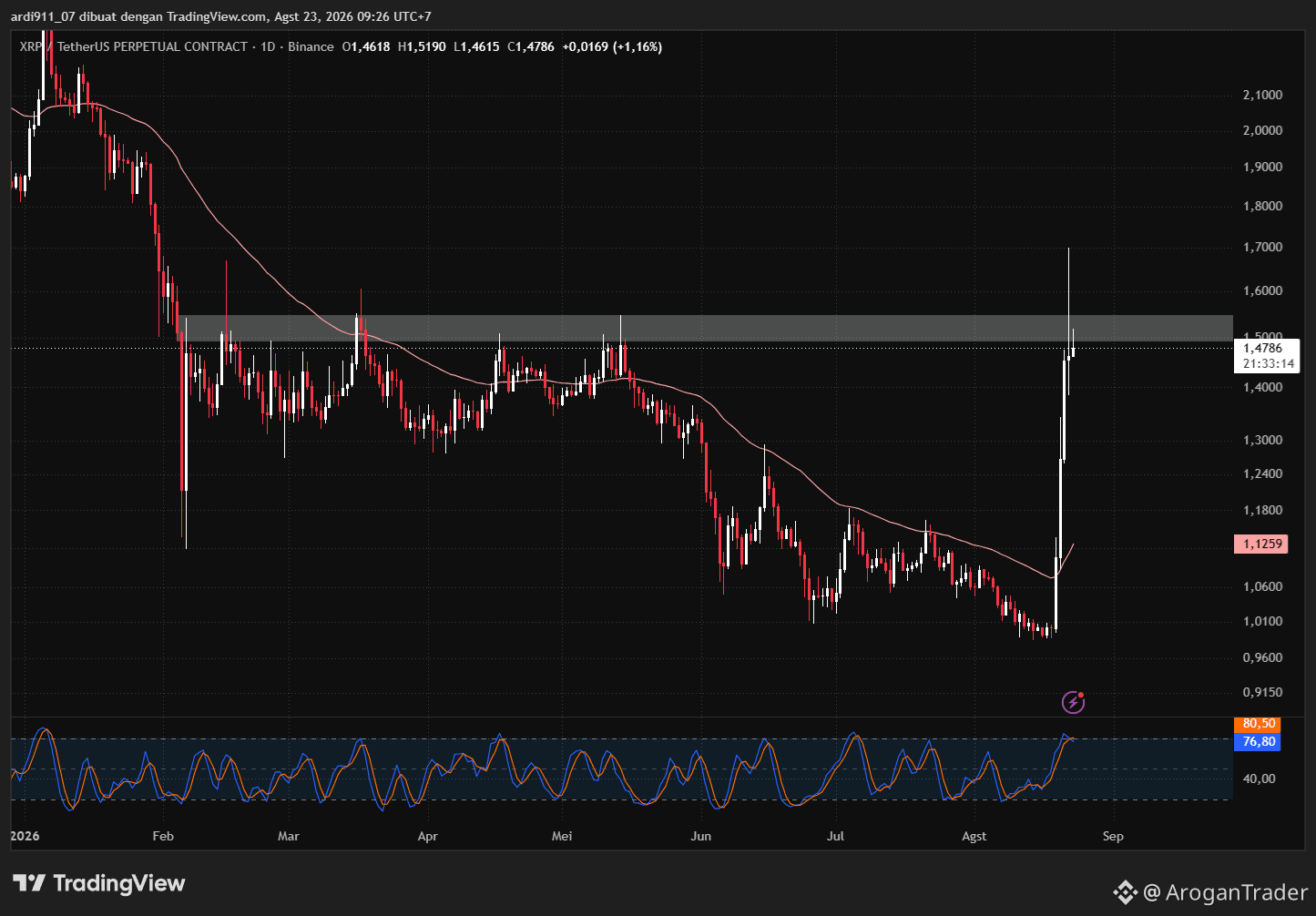Click the high value H1,5190

(423, 46)
